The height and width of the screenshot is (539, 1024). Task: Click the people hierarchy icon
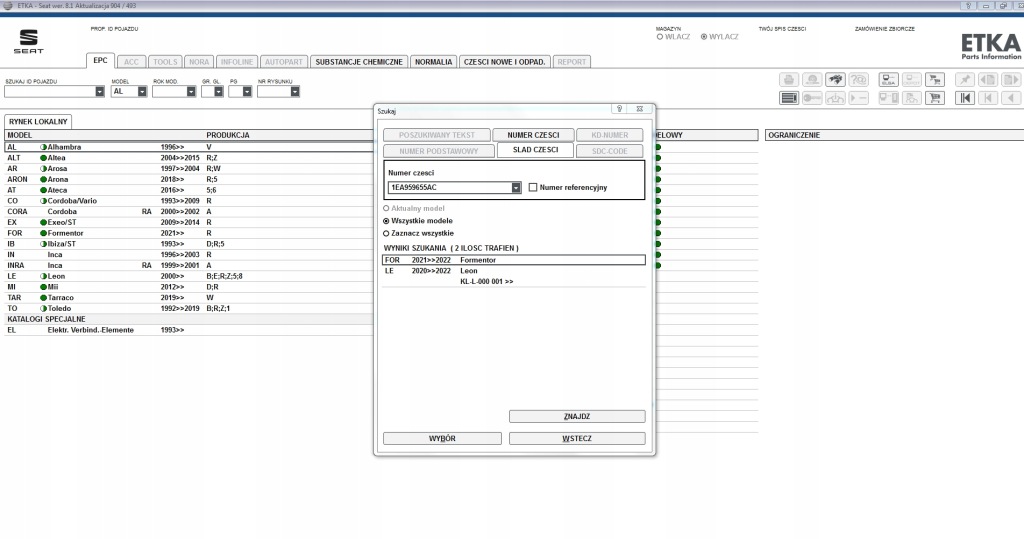coord(912,98)
